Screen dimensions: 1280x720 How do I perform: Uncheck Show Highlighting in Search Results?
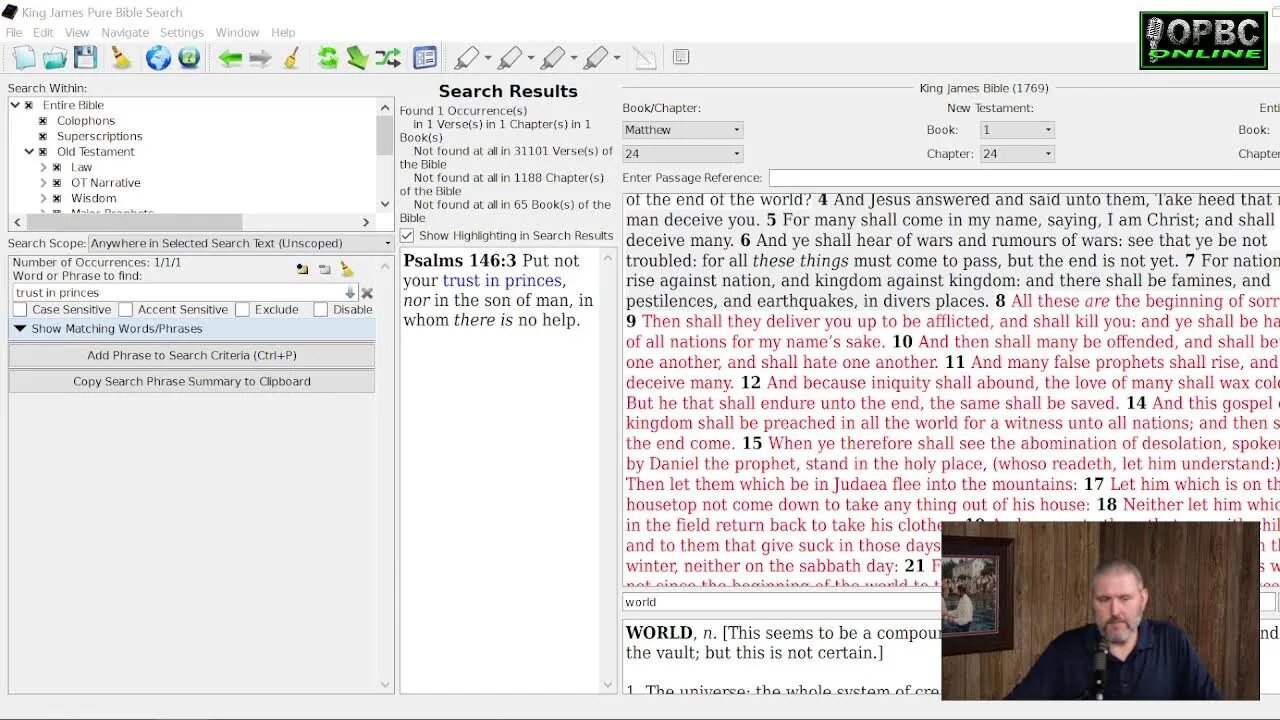coord(407,236)
